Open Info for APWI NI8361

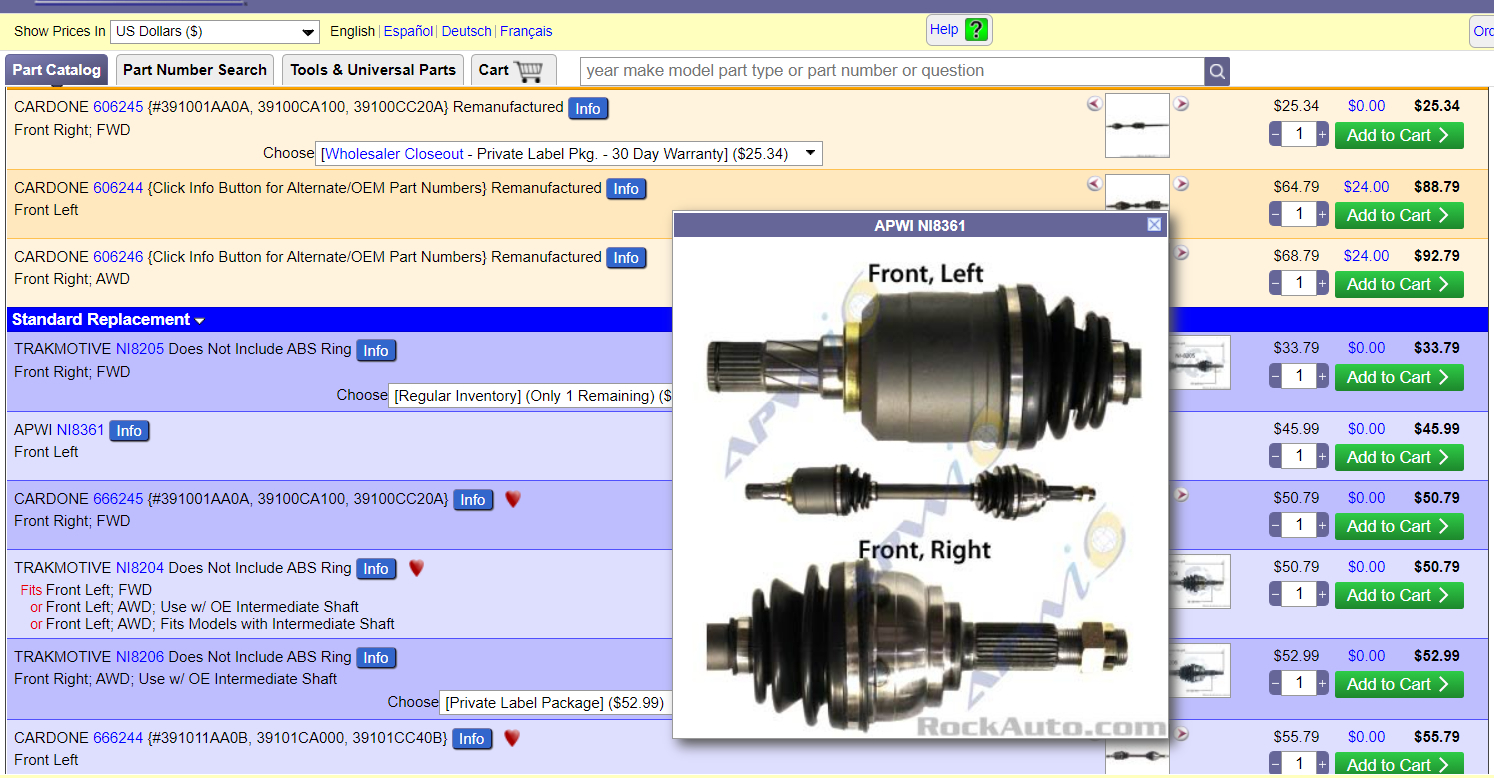(x=129, y=431)
